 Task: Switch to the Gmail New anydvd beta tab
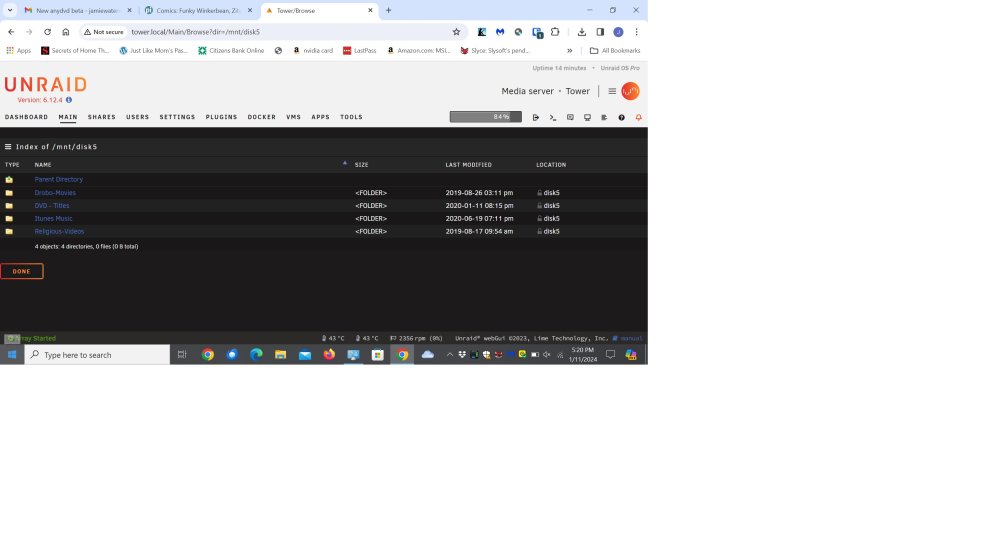click(x=77, y=10)
